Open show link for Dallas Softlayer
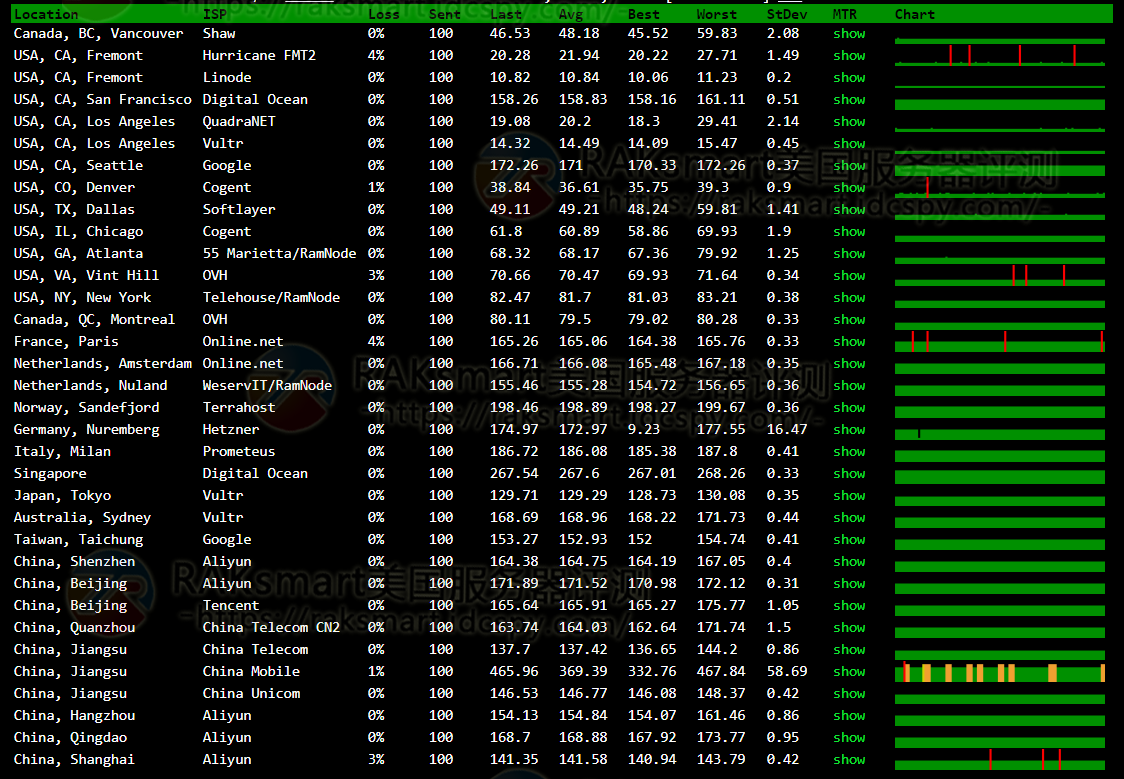The image size is (1124, 779). (x=849, y=210)
